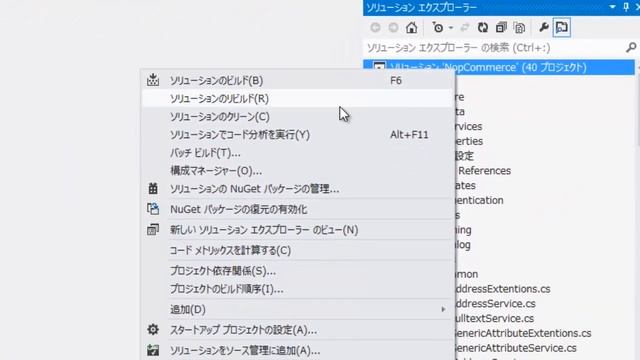This screenshot has height=360, width=640.
Task: Select the GenericAttributeExtentions.cs file
Action: [x=523, y=333]
